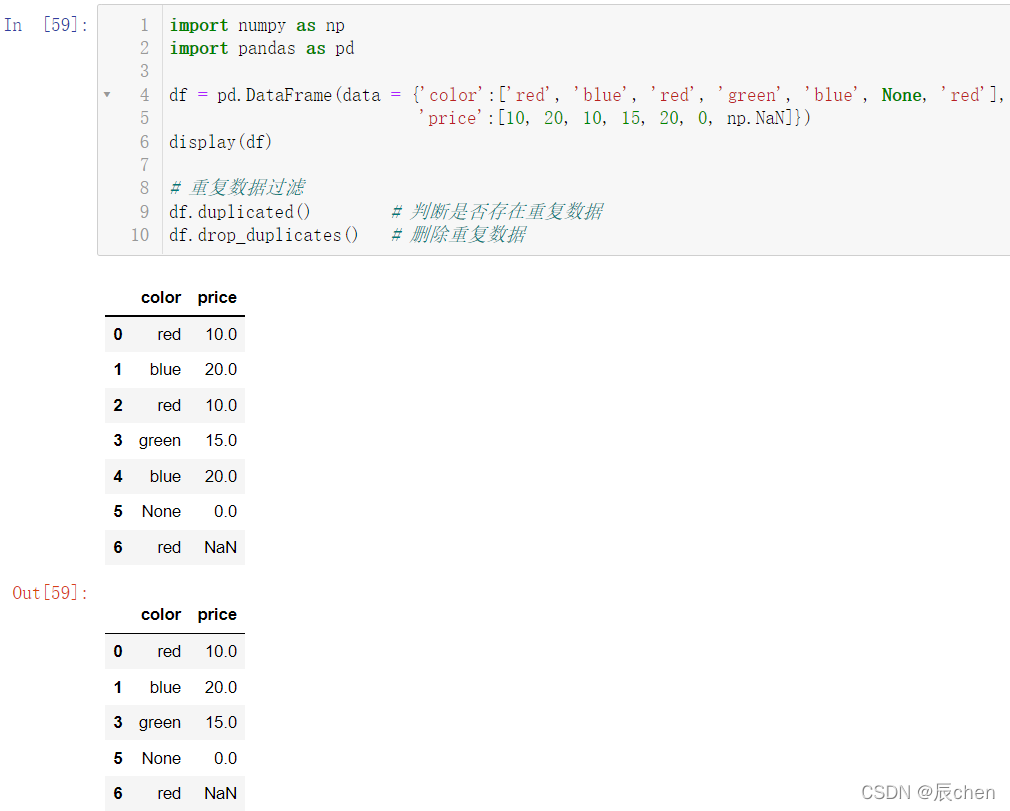Click the display(df) code line
The height and width of the screenshot is (811, 1010).
220,142
